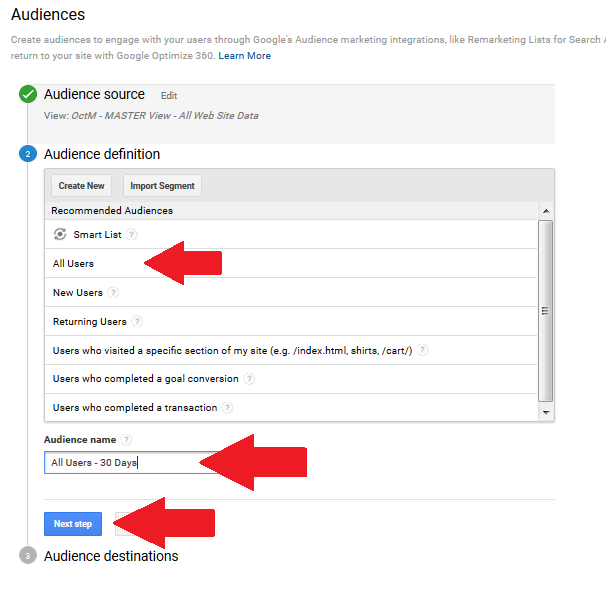Image resolution: width=606 pixels, height=589 pixels.
Task: Select the New Users audience
Action: [x=291, y=292]
